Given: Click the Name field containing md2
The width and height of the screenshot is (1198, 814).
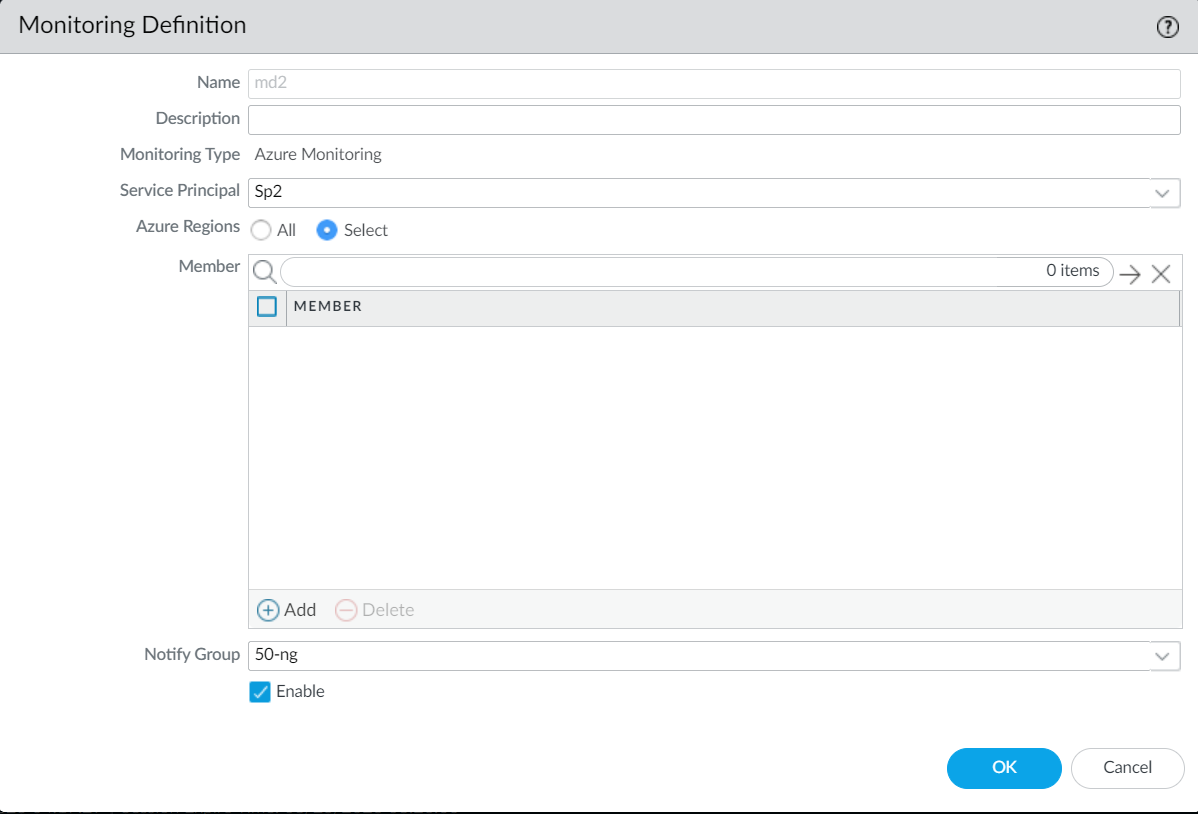Looking at the screenshot, I should click(714, 83).
